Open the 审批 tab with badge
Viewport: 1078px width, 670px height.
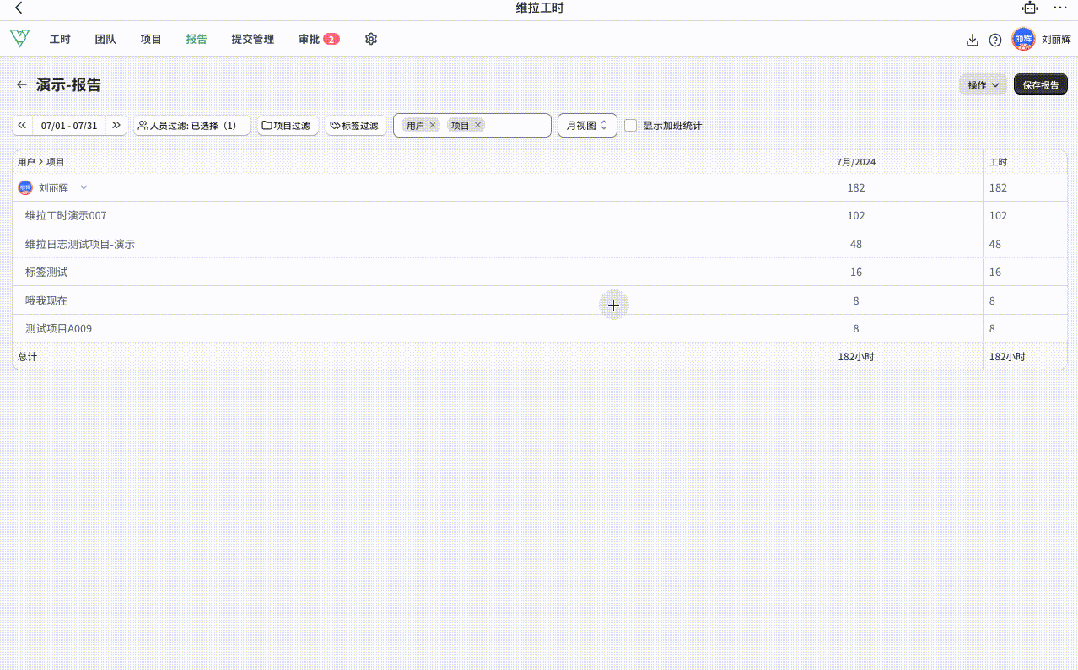pyautogui.click(x=318, y=39)
